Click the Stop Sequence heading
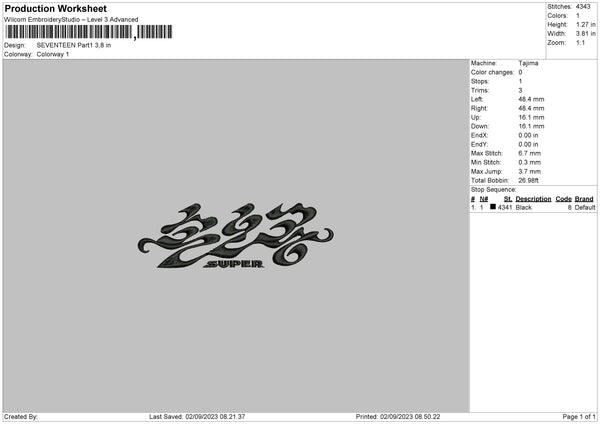This screenshot has width=600, height=424. [493, 190]
